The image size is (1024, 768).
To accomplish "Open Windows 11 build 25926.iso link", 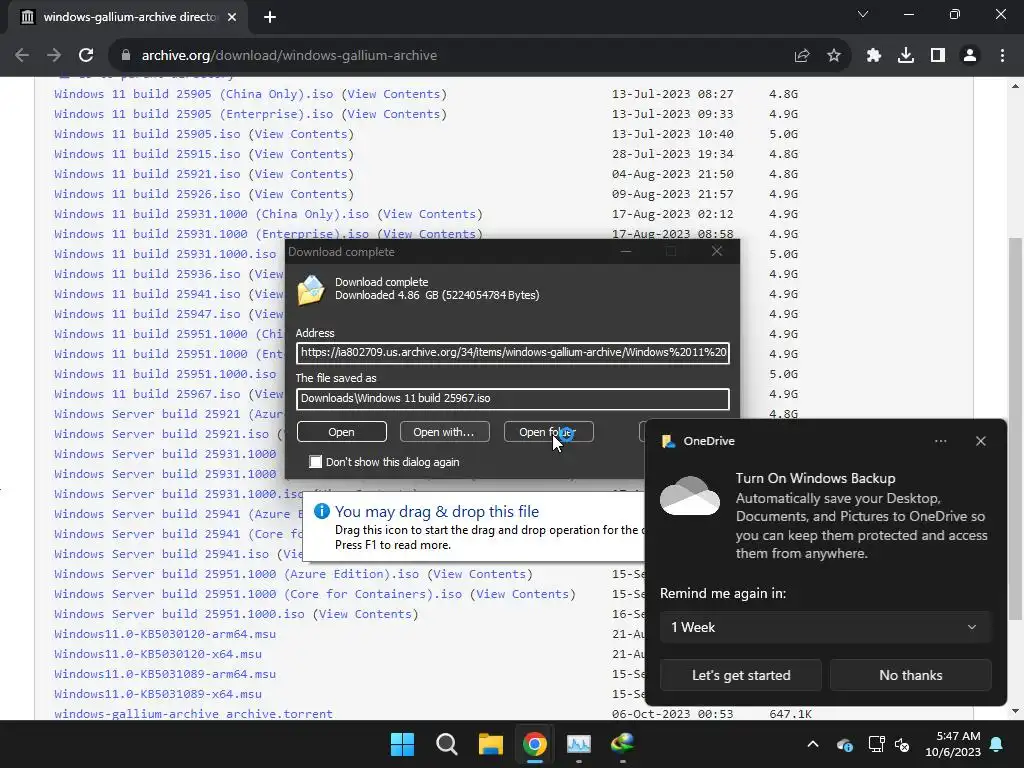I will [148, 194].
